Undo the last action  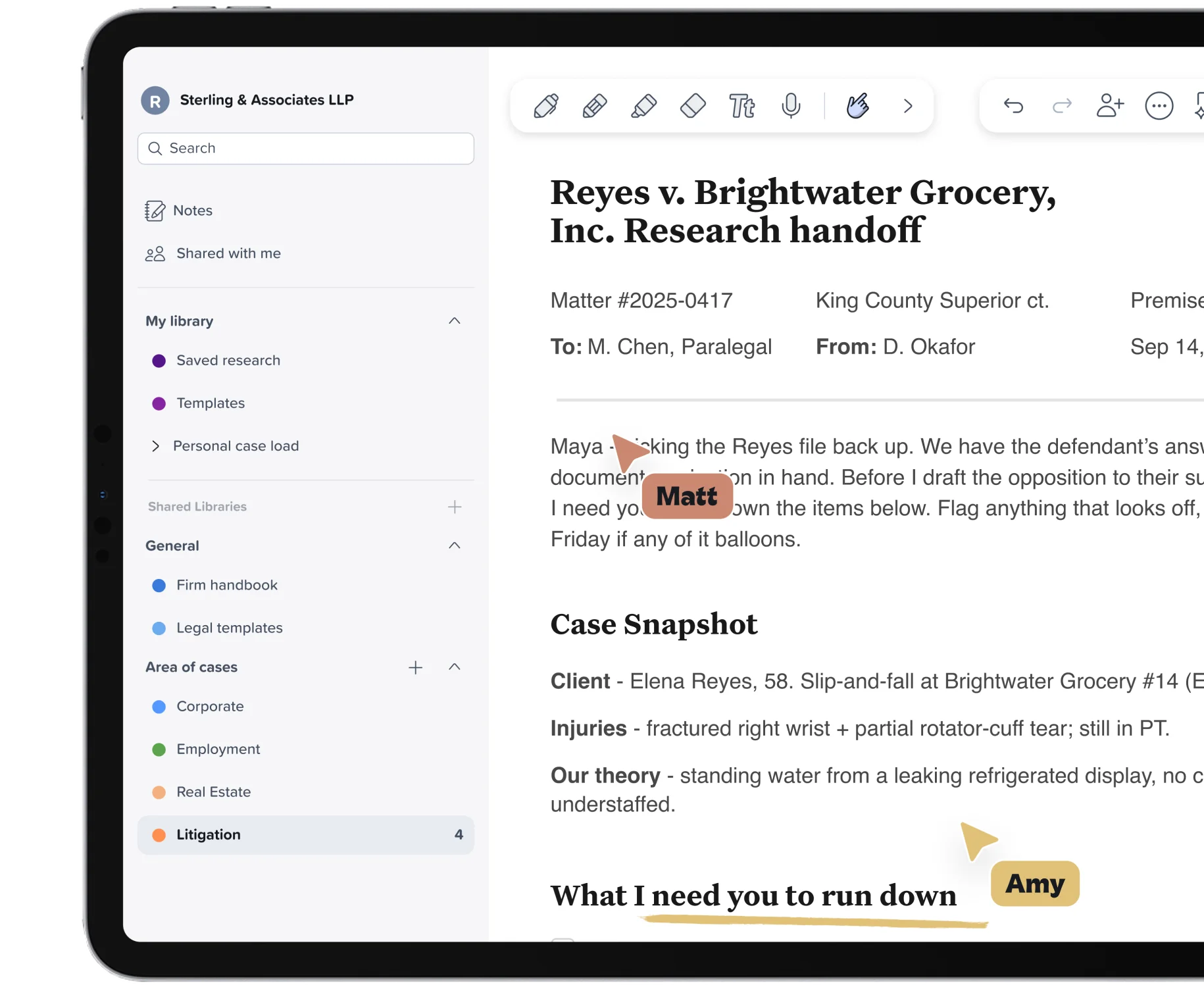(1013, 106)
